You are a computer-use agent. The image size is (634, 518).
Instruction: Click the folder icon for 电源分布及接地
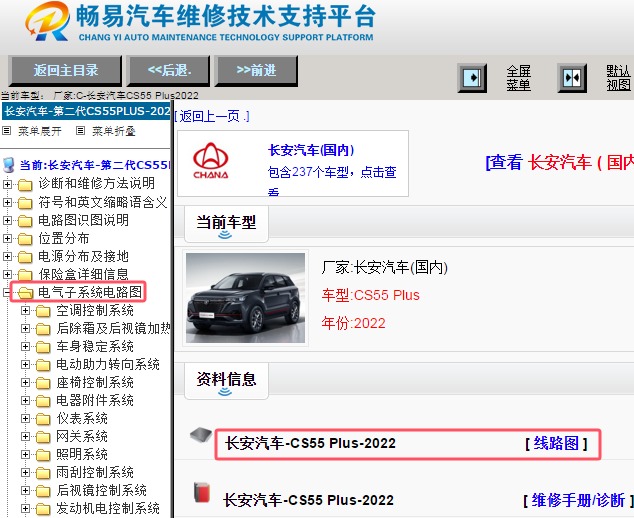pyautogui.click(x=25, y=257)
